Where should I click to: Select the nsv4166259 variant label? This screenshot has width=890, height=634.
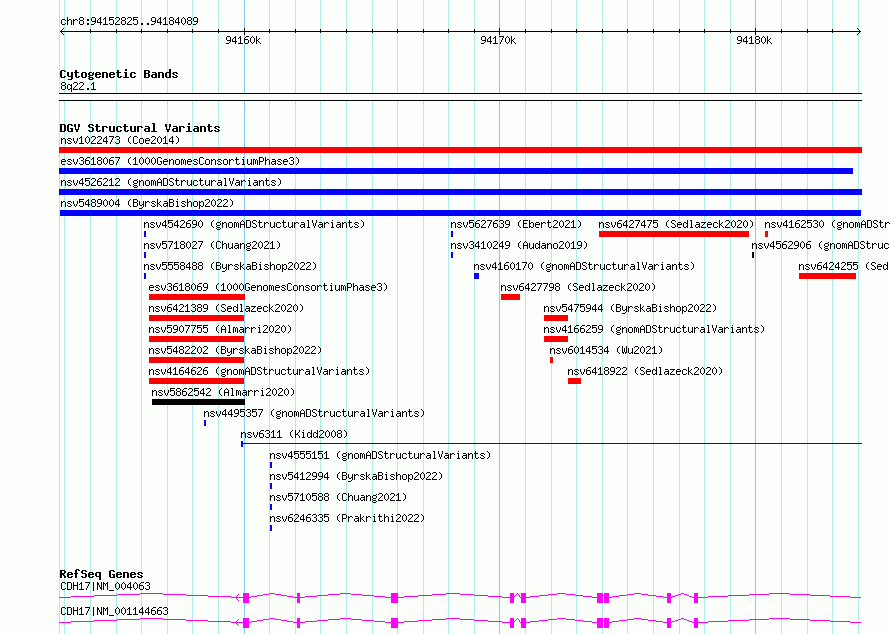click(x=654, y=329)
